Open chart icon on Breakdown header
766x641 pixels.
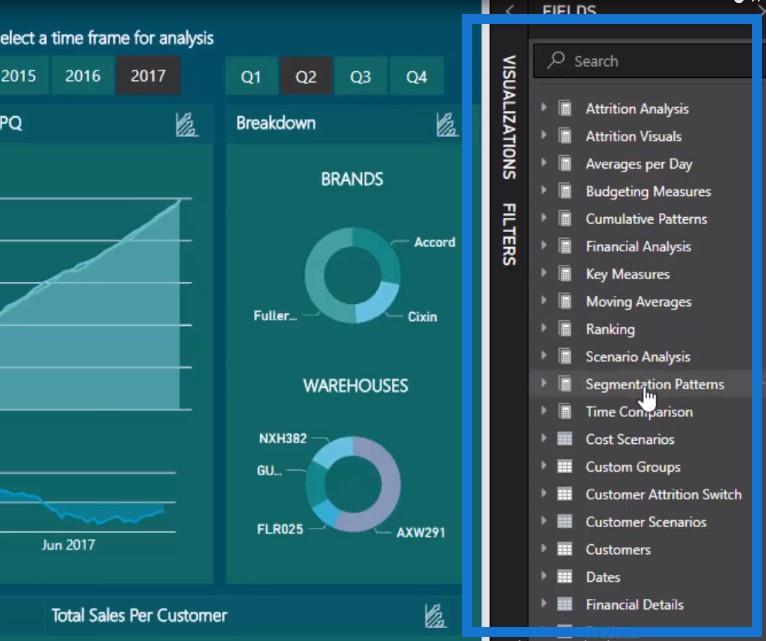447,125
